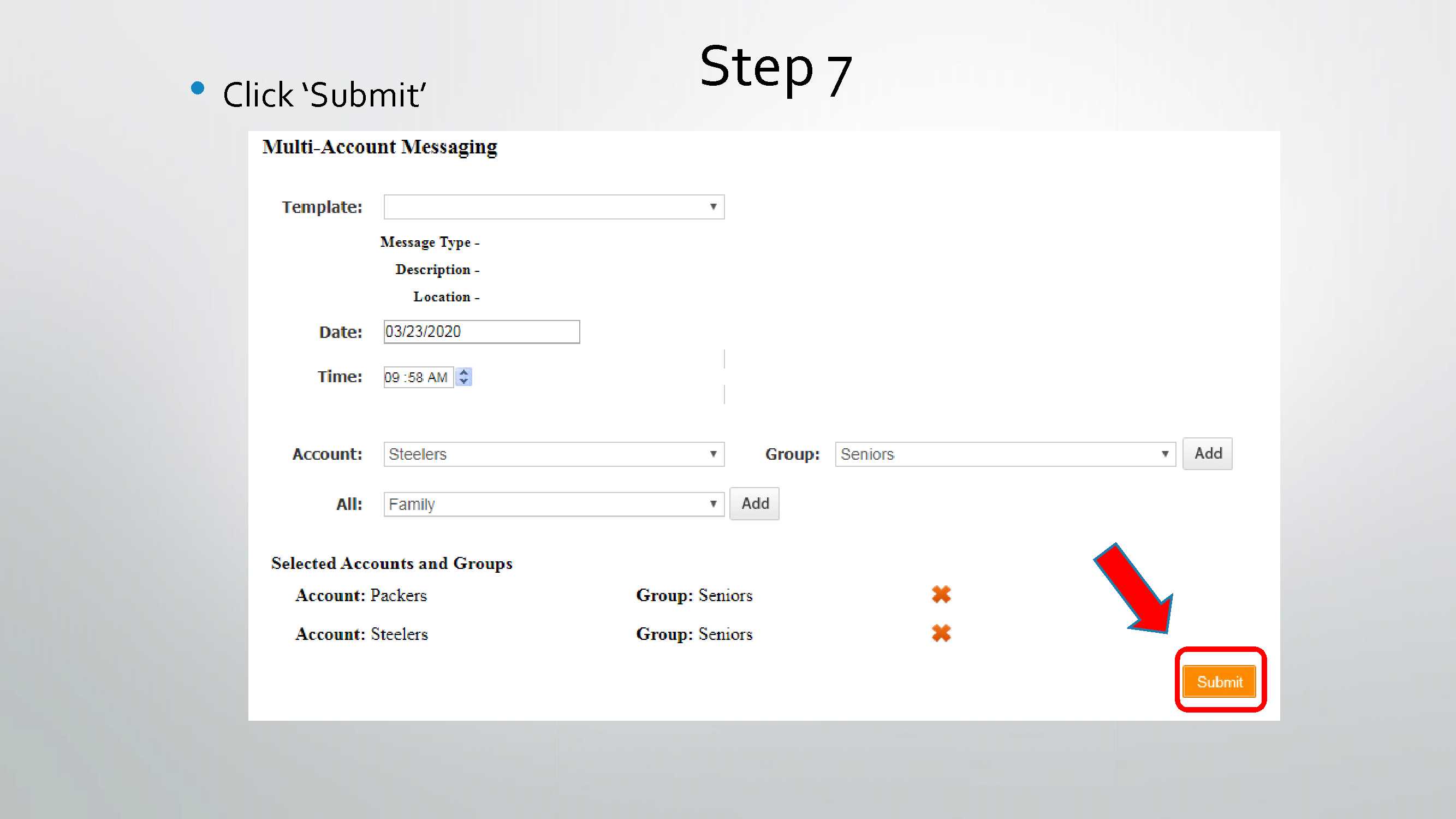This screenshot has height=819, width=1456.
Task: Click the Date: field label
Action: [341, 333]
